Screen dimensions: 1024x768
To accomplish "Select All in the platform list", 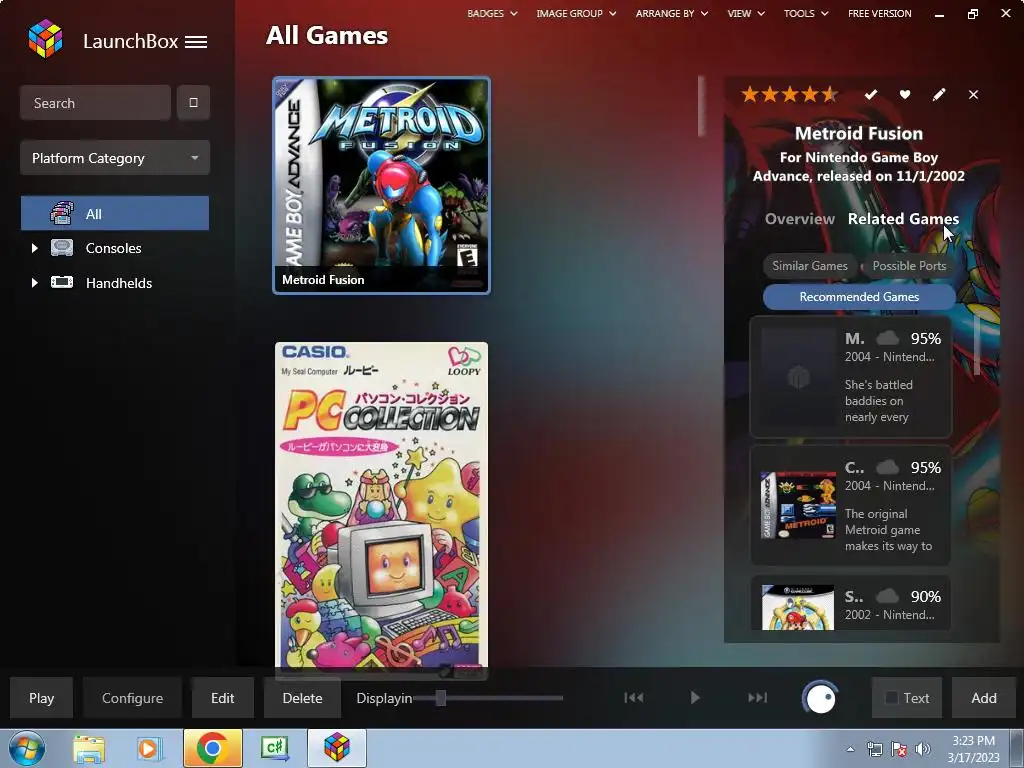I will coord(115,214).
